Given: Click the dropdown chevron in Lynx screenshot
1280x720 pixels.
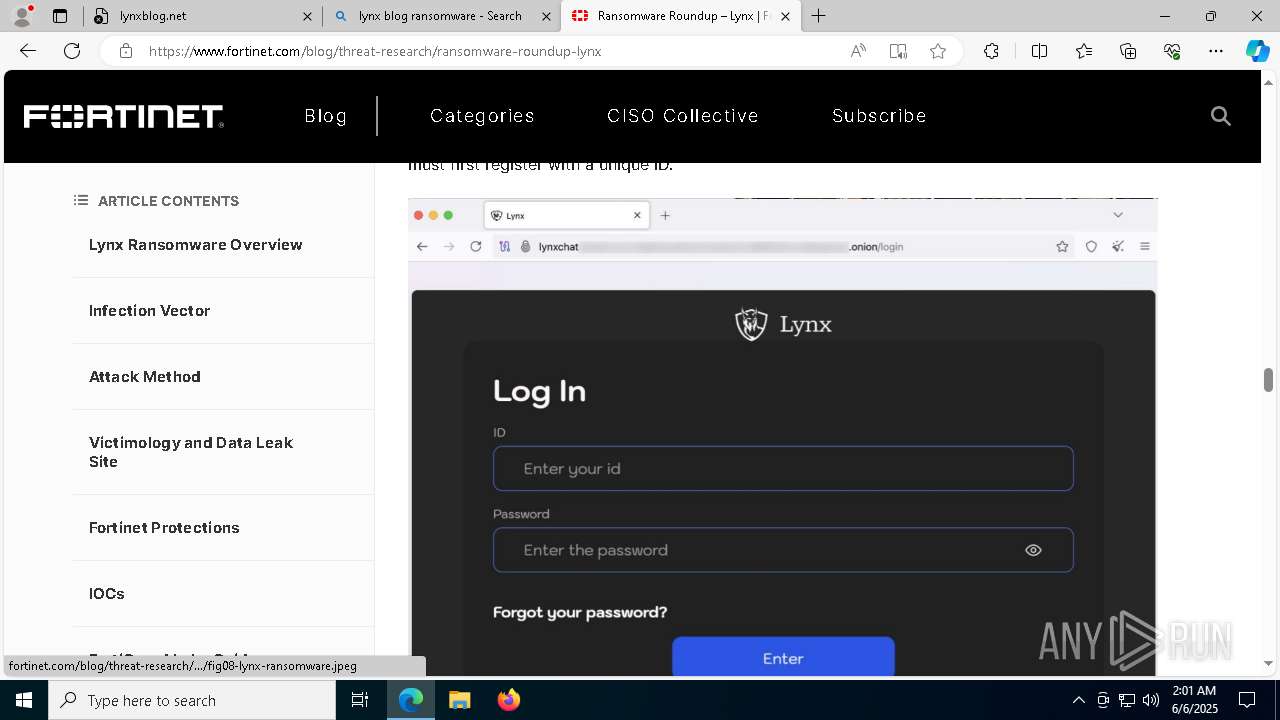Looking at the screenshot, I should 1118,215.
